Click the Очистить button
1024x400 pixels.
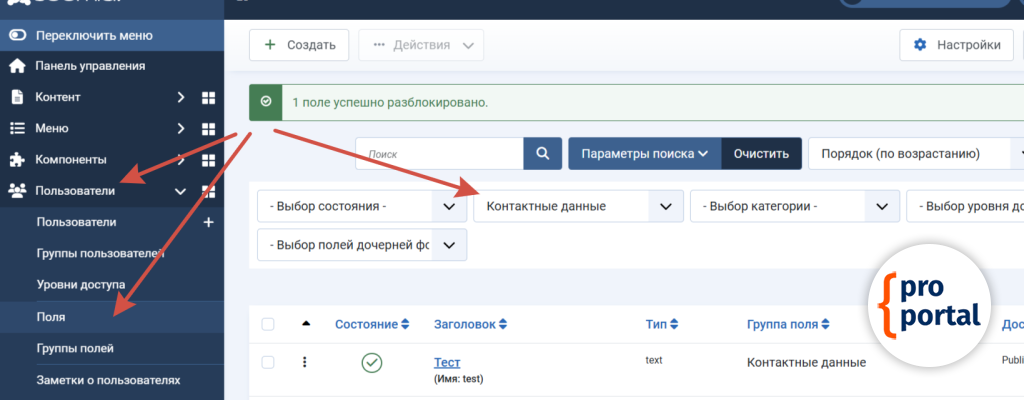761,154
